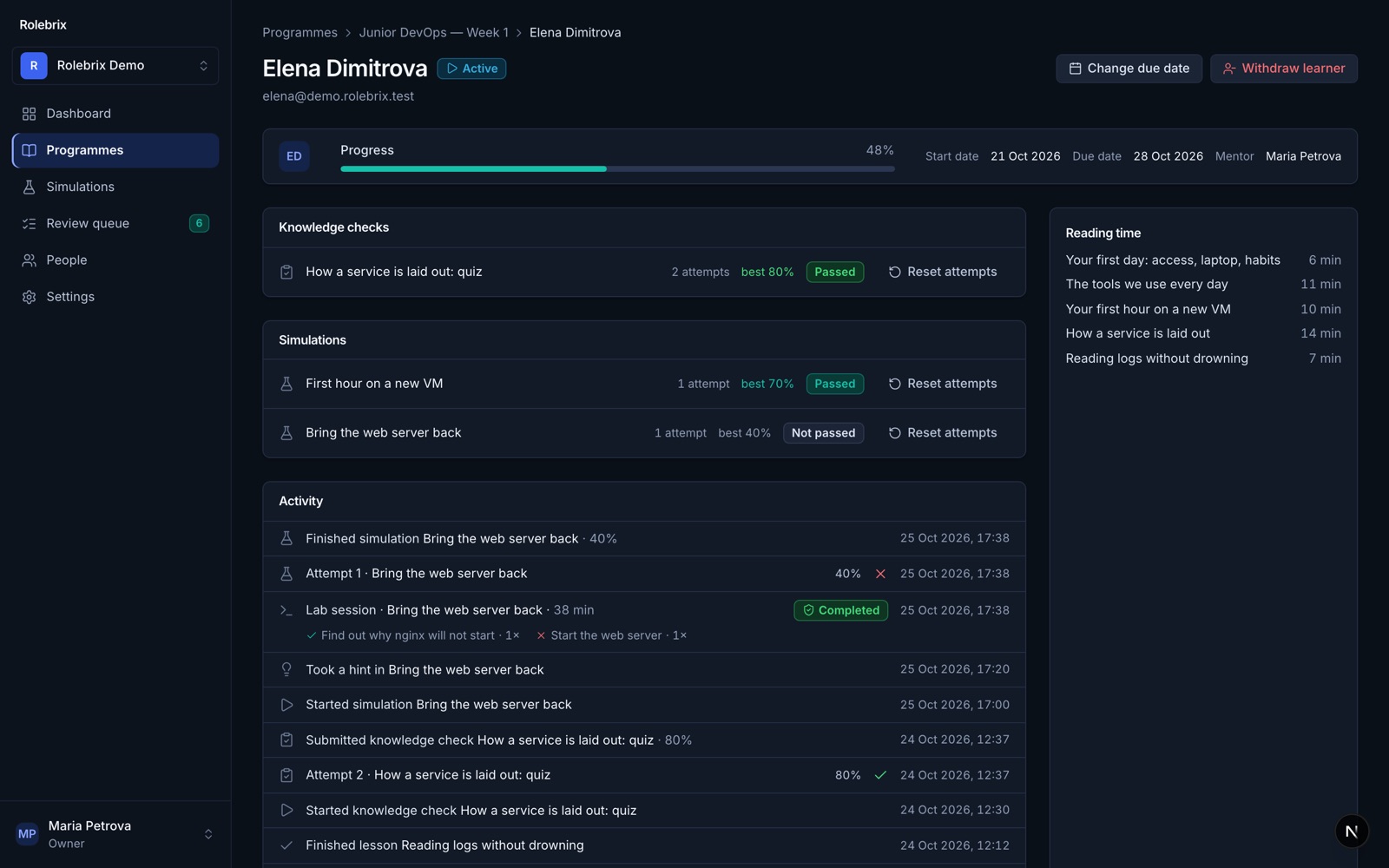
Task: Expand the Rolebrix Demo workspace switcher
Action: 115,66
